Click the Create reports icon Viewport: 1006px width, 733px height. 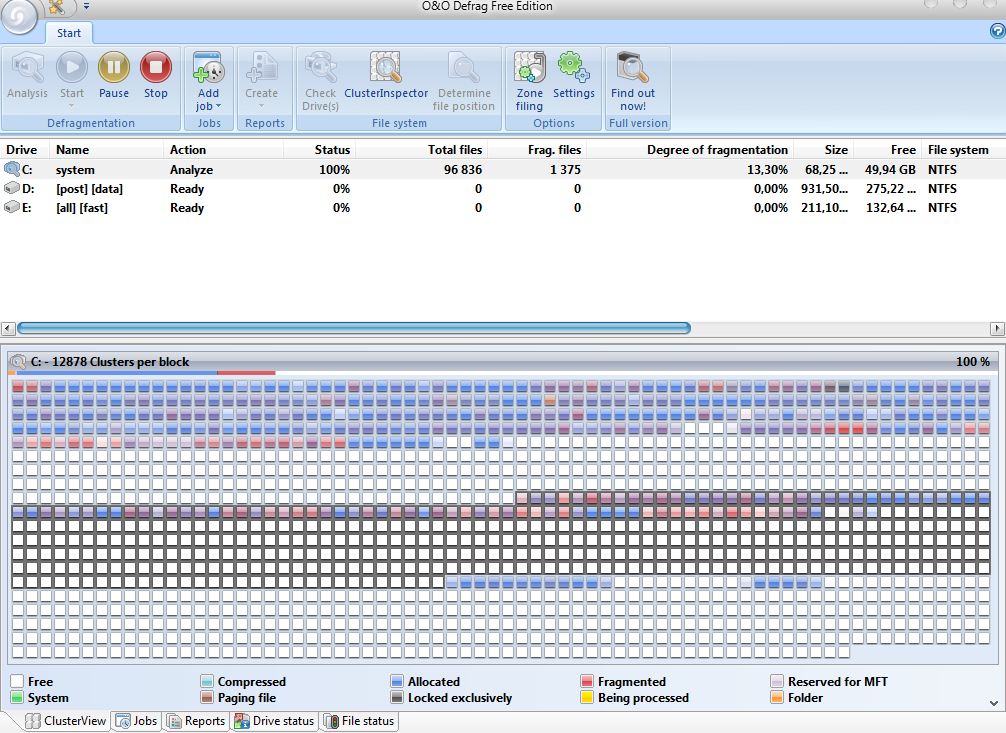(x=261, y=67)
